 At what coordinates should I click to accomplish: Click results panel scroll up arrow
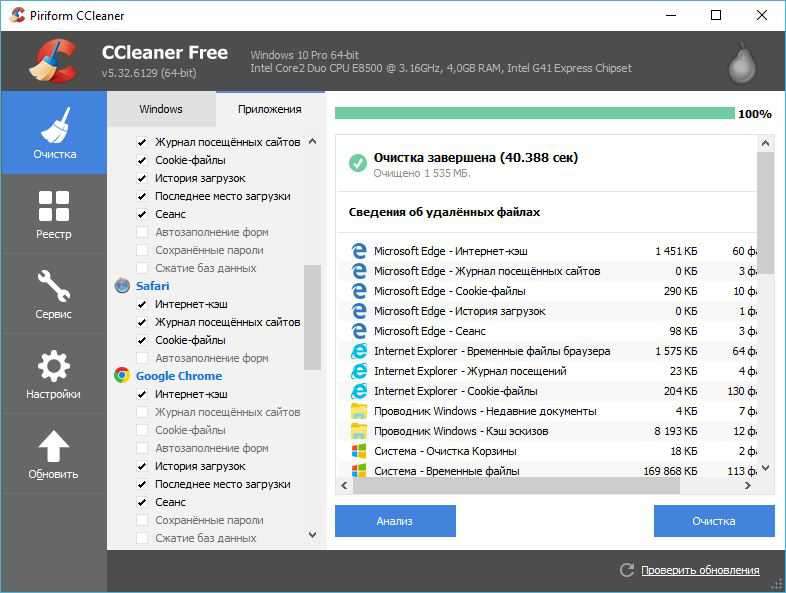pyautogui.click(x=765, y=143)
